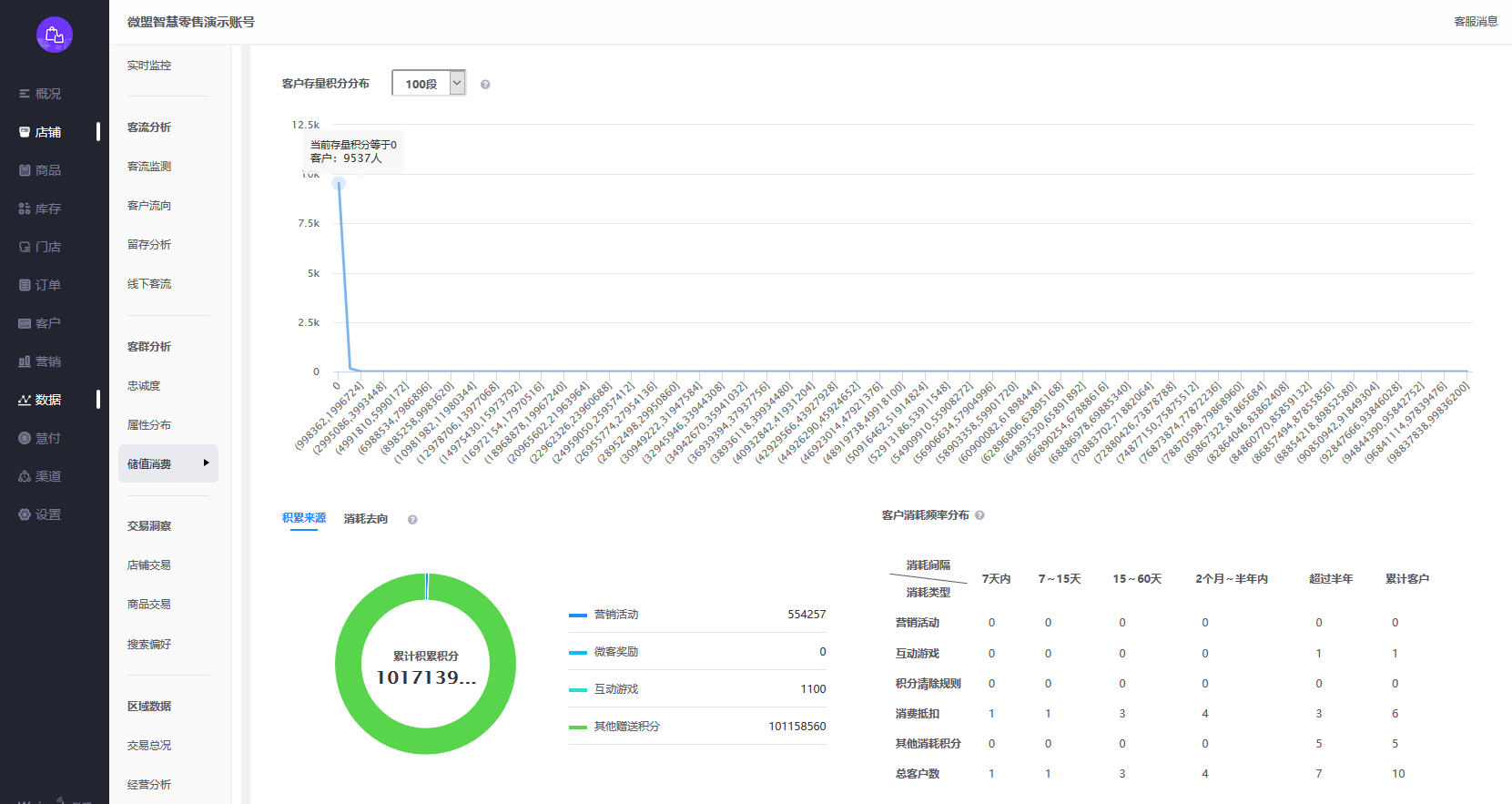Select the 商品 products sidebar icon
Screen dimensions: 1512x804
coord(25,170)
